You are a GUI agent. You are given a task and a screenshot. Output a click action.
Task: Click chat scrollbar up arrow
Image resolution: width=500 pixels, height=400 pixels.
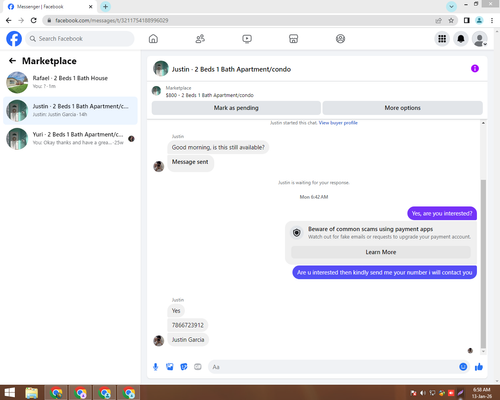click(x=483, y=123)
